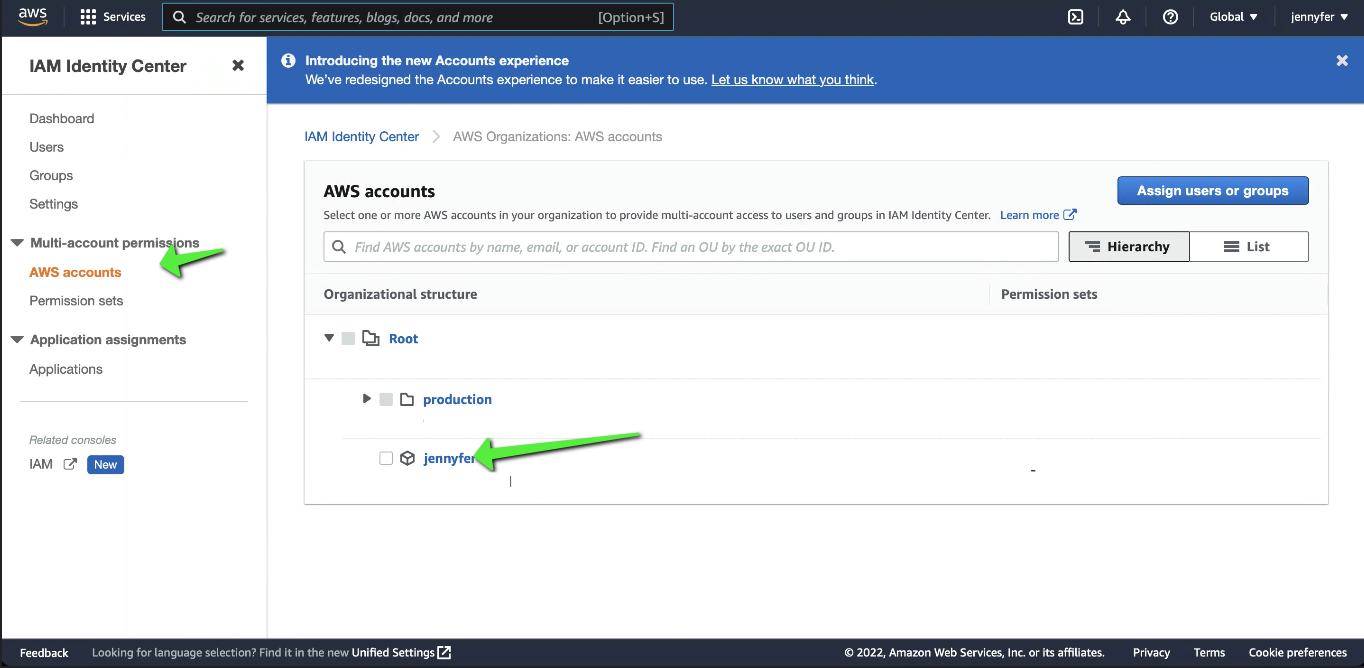
Task: Click the Feedback link in the footer
Action: [x=44, y=653]
